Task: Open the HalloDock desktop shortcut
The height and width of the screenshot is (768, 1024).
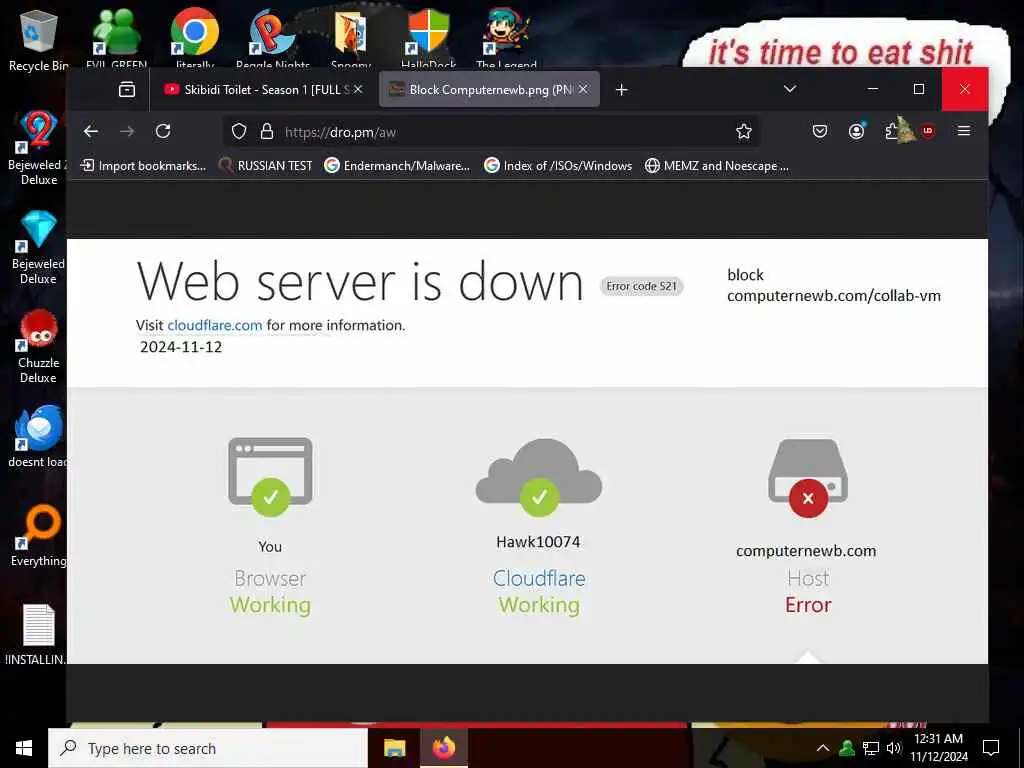Action: (x=429, y=39)
